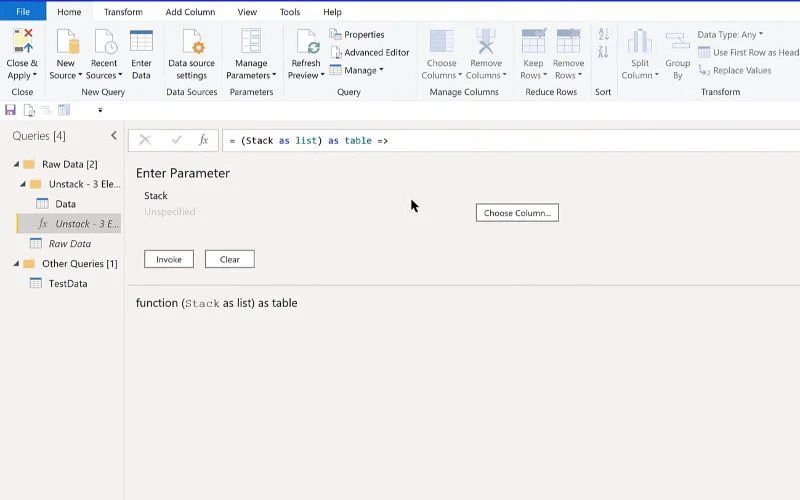Collapse the Raw Data folder

16,164
